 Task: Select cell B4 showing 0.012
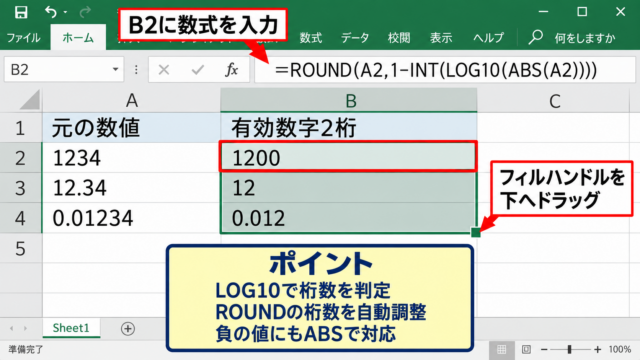pyautogui.click(x=349, y=218)
